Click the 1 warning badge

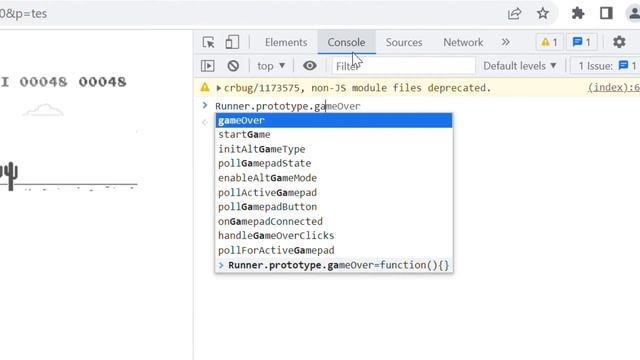click(549, 42)
